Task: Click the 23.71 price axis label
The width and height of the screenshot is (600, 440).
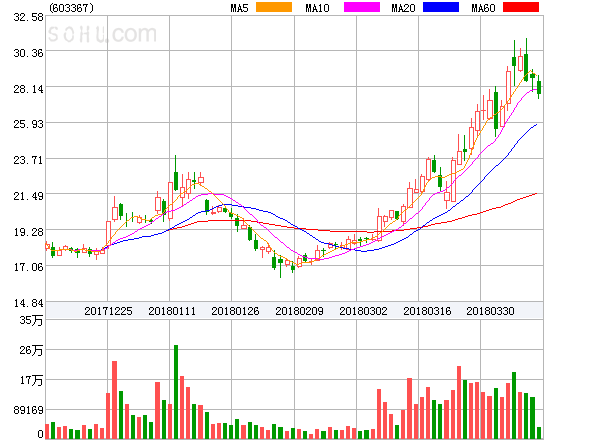Action: click(28, 160)
